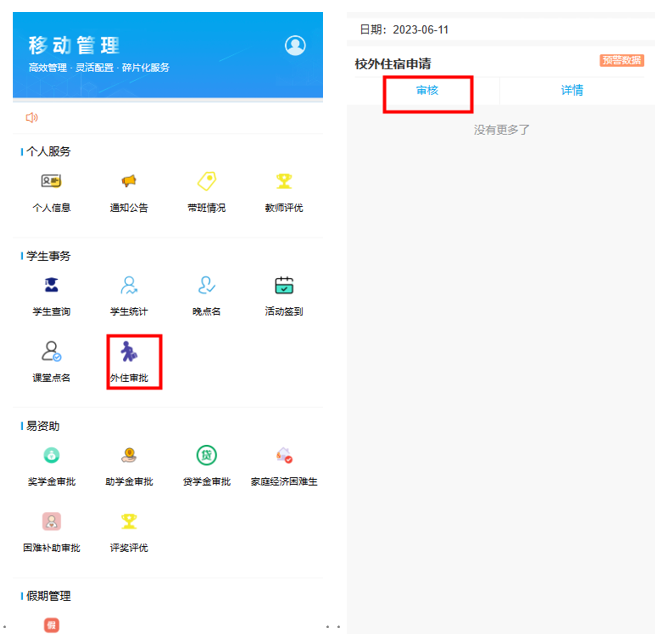Open 教师评优 trophy icon
The image size is (655, 643).
tap(284, 182)
